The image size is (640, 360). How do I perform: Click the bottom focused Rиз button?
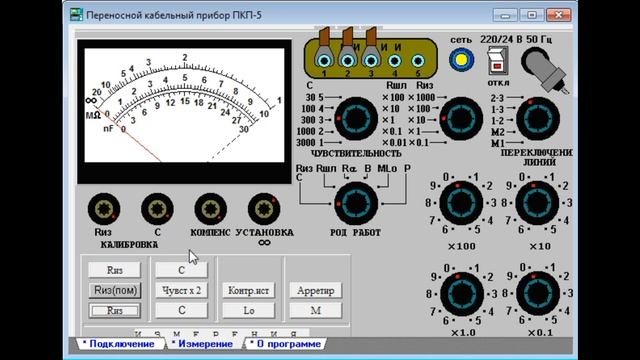[115, 310]
